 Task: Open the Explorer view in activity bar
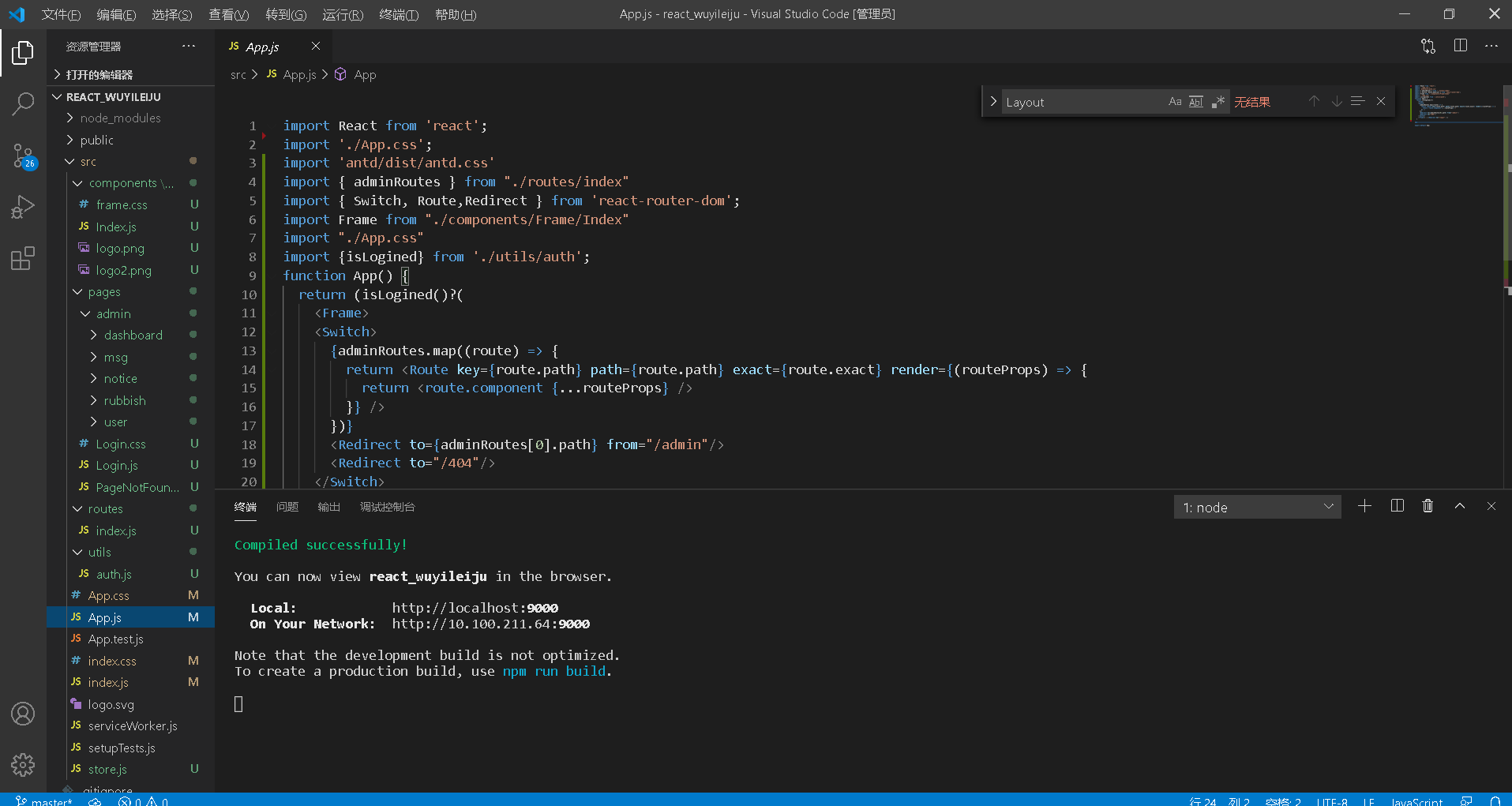[x=23, y=53]
